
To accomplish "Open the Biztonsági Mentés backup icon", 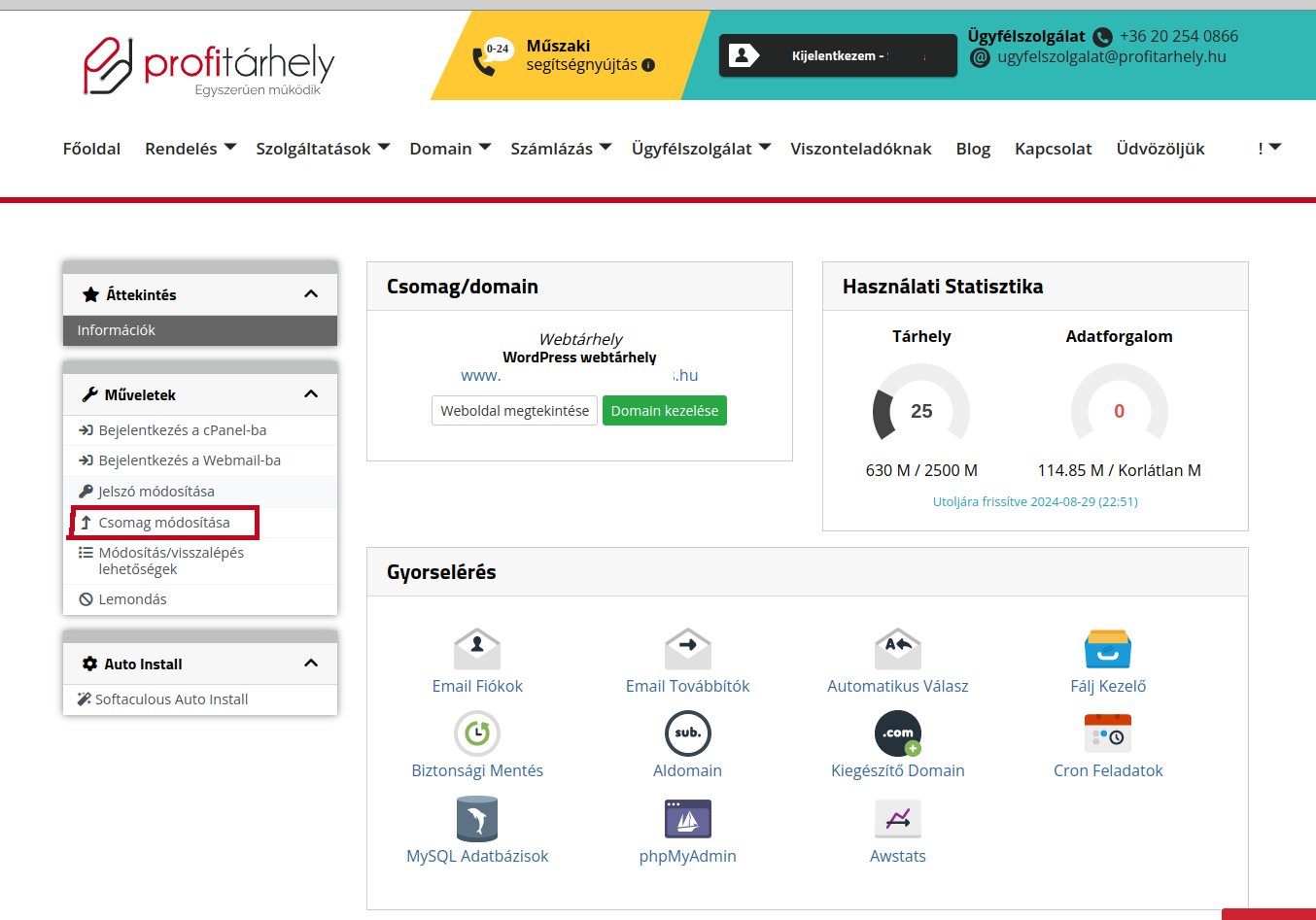I will point(477,733).
